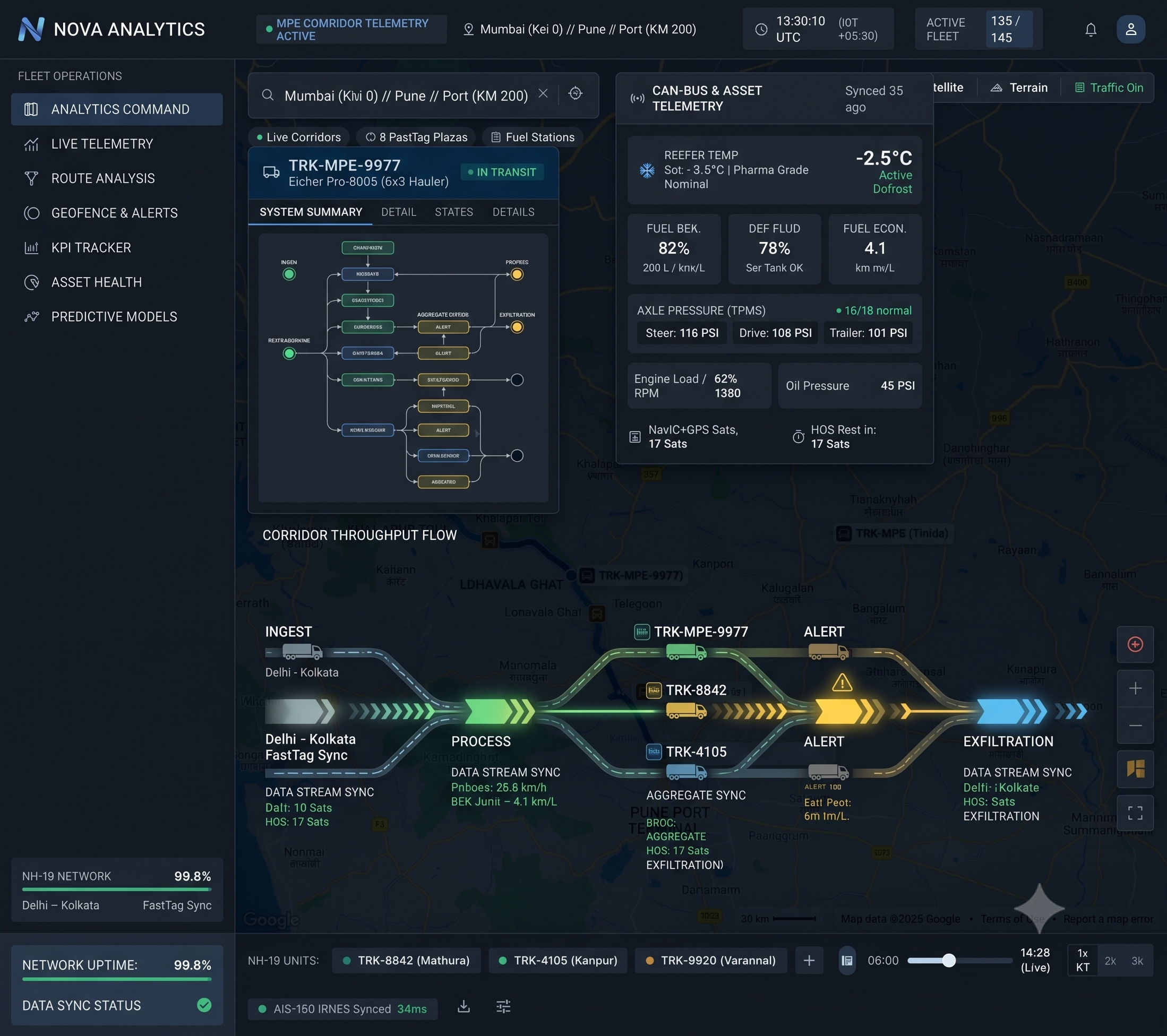Open the notifications bell
The image size is (1167, 1036).
point(1091,30)
